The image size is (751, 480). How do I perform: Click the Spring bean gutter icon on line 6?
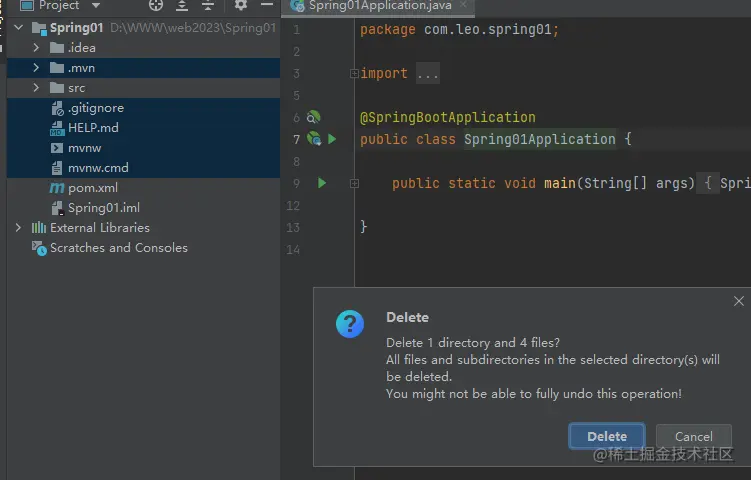click(313, 117)
